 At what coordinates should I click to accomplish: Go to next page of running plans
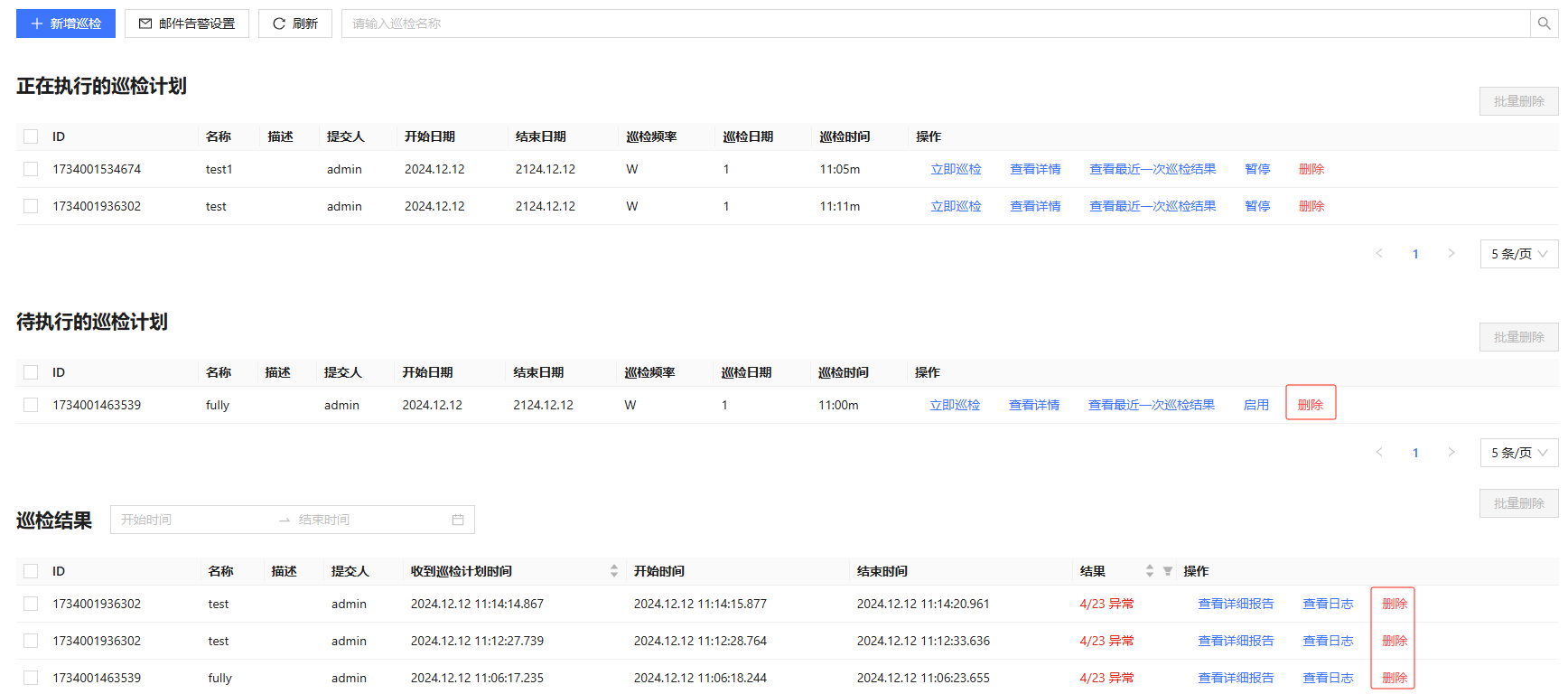1451,254
